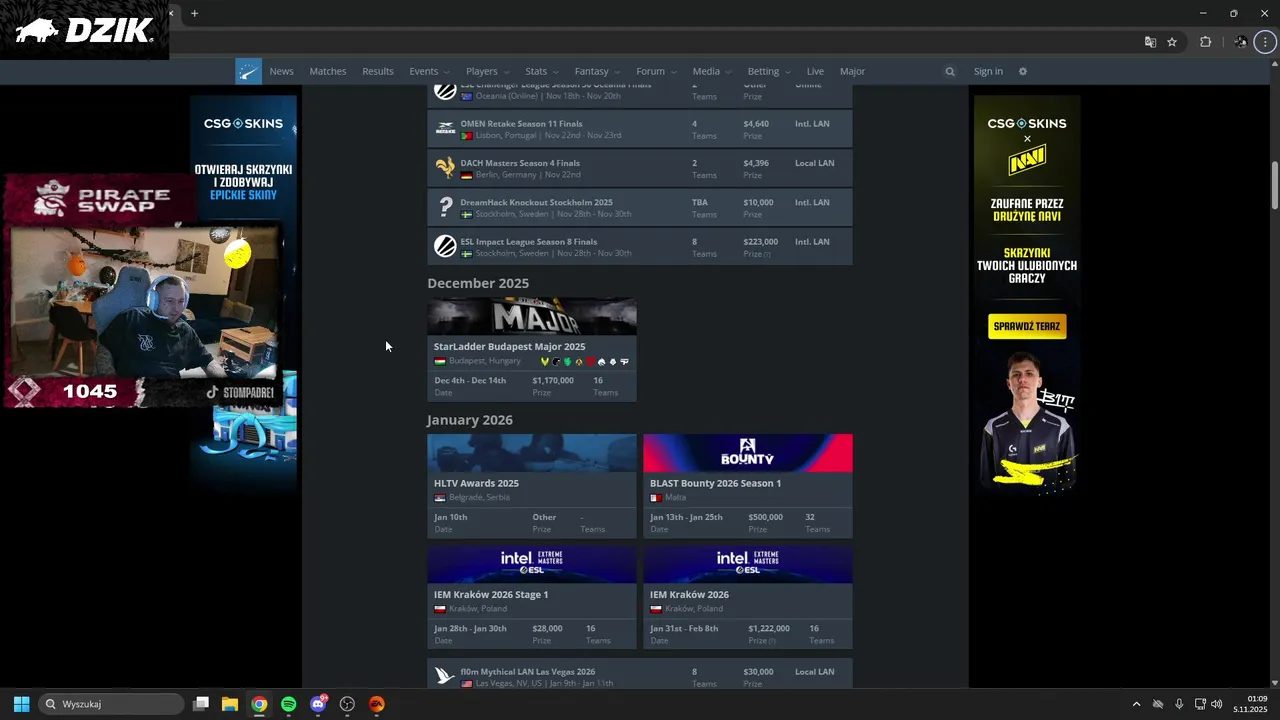Open the Chrome three-dot menu

click(x=1267, y=42)
